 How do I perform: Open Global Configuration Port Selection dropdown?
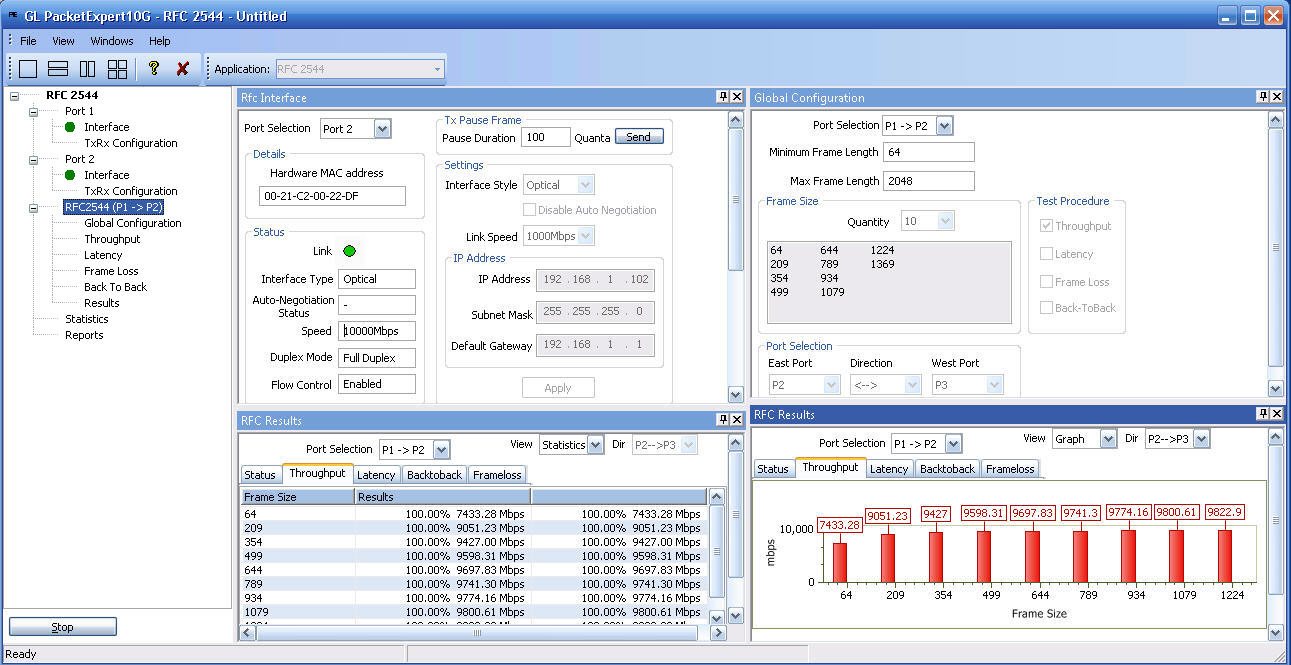[944, 126]
